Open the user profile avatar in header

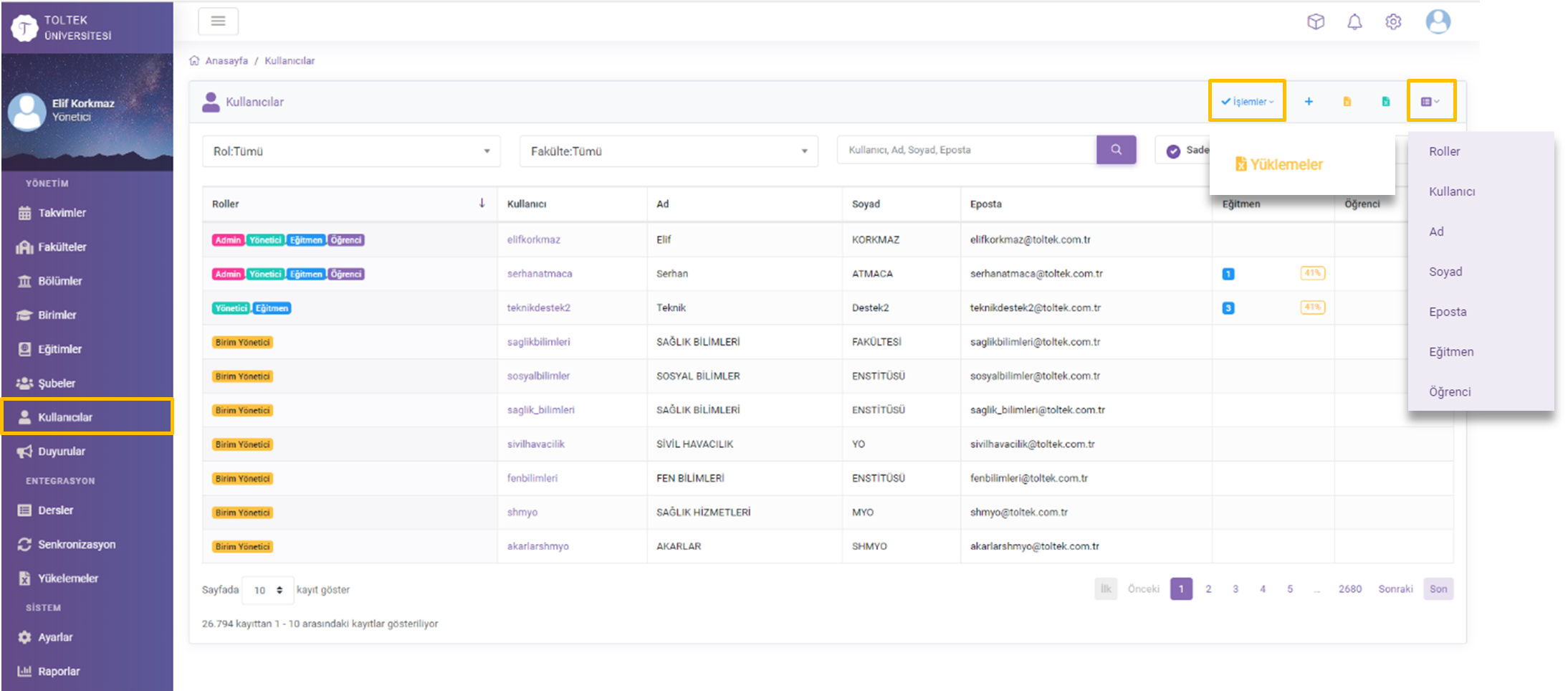(x=1437, y=22)
